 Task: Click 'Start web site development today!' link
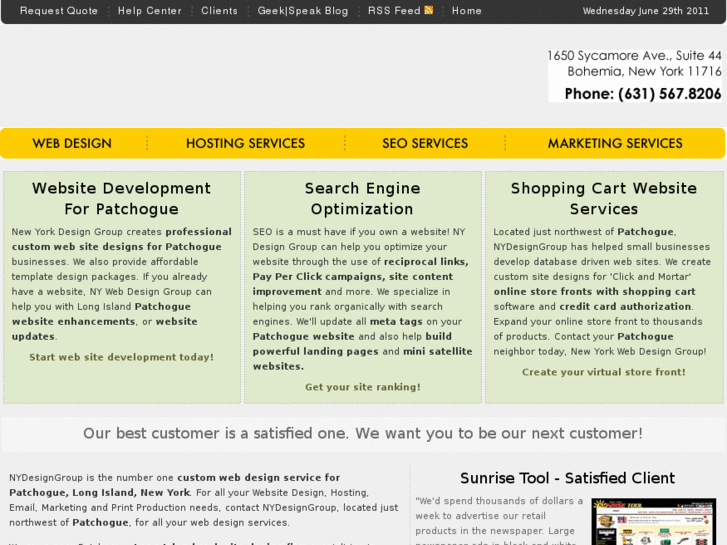click(121, 357)
